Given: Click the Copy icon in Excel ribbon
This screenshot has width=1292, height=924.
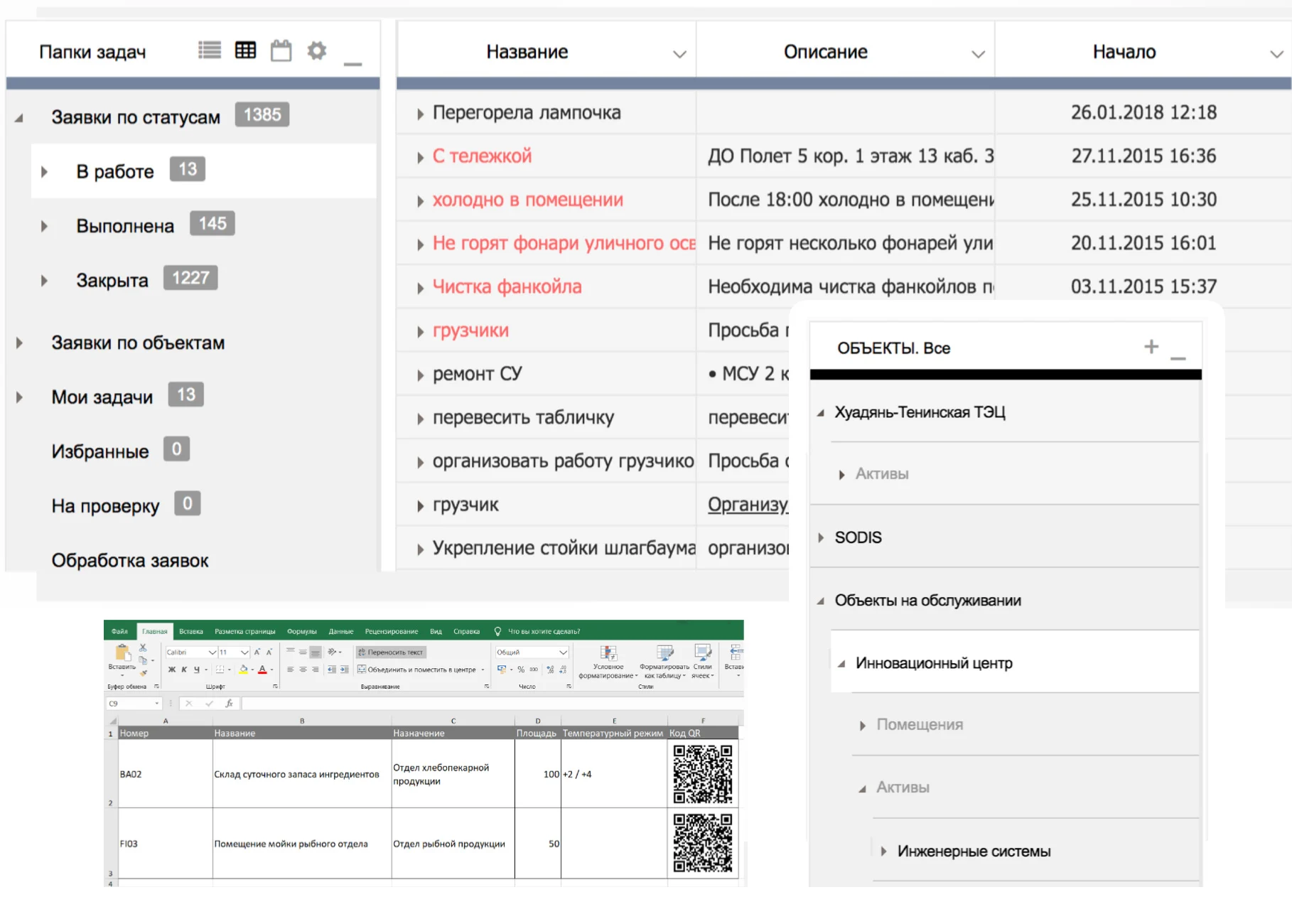Looking at the screenshot, I should click(x=143, y=660).
